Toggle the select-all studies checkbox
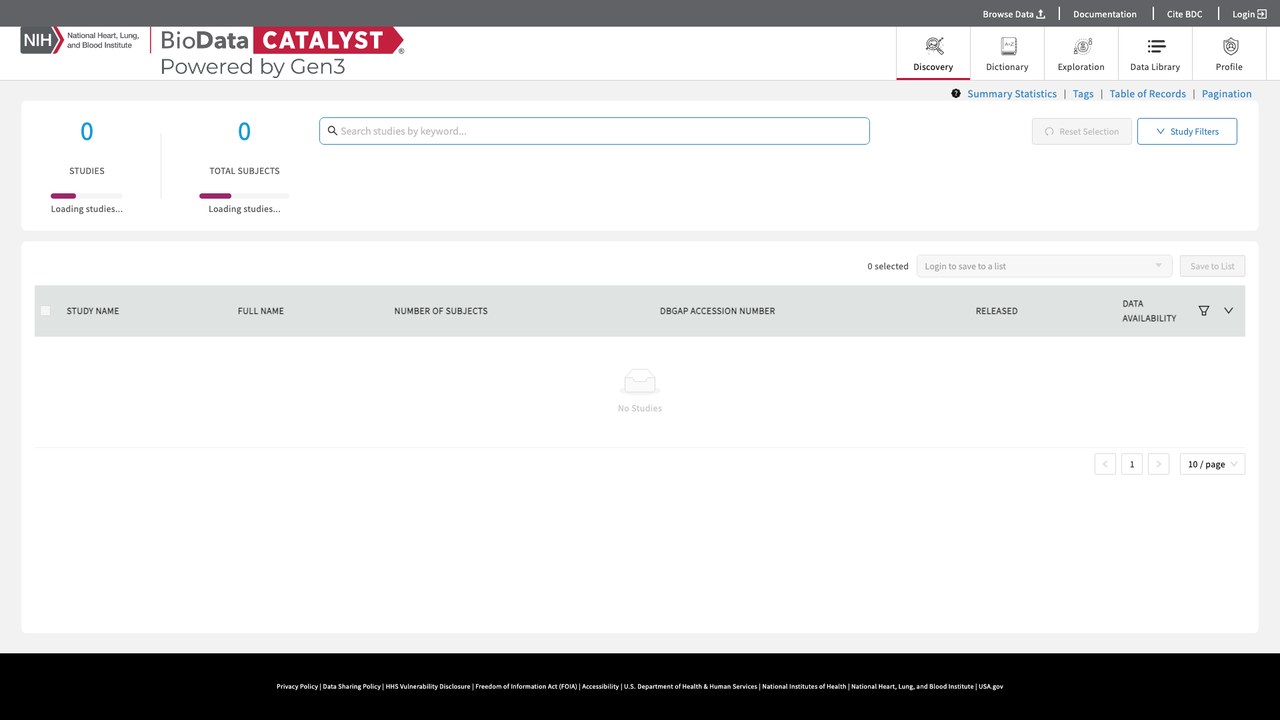Viewport: 1280px width, 720px height. pyautogui.click(x=45, y=311)
